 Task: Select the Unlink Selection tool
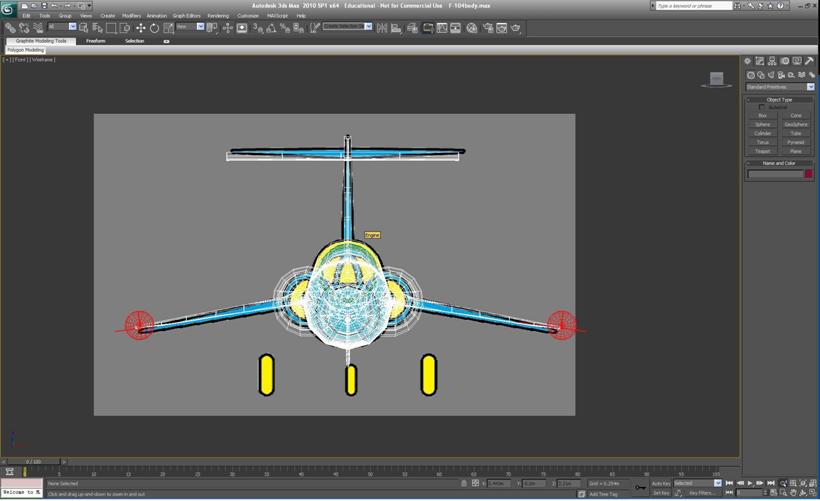[24, 28]
